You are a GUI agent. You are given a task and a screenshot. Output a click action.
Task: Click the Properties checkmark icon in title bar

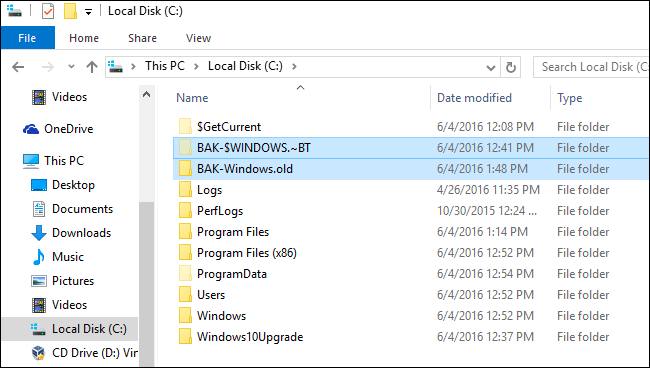click(48, 11)
